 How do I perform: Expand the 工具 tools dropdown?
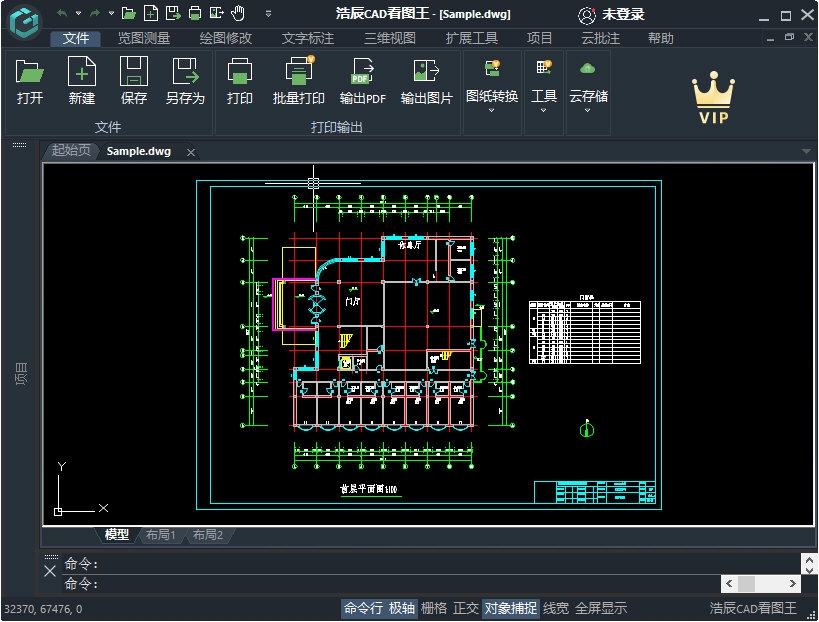pyautogui.click(x=543, y=110)
